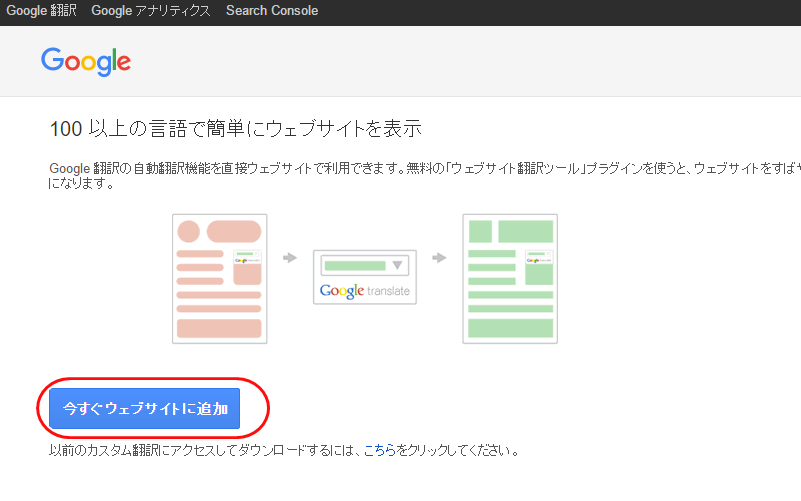Open Google アナリティクス in the top bar

point(151,11)
